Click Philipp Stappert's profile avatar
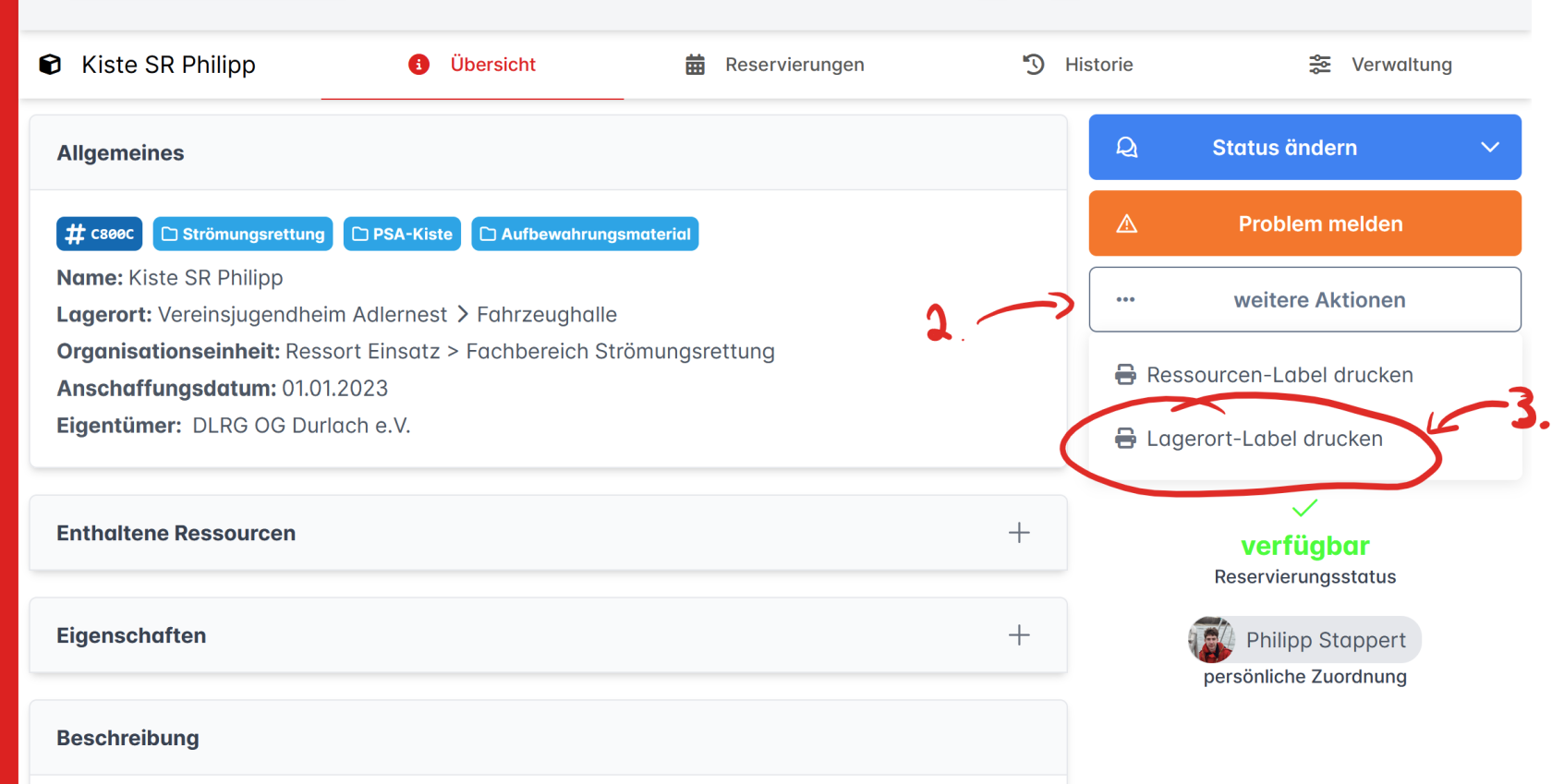The image size is (1552, 784). pos(1211,640)
